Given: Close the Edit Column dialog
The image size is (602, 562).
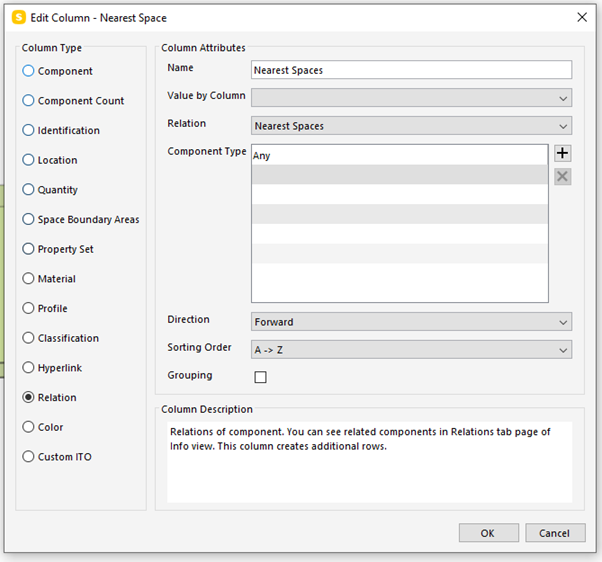Looking at the screenshot, I should [582, 17].
